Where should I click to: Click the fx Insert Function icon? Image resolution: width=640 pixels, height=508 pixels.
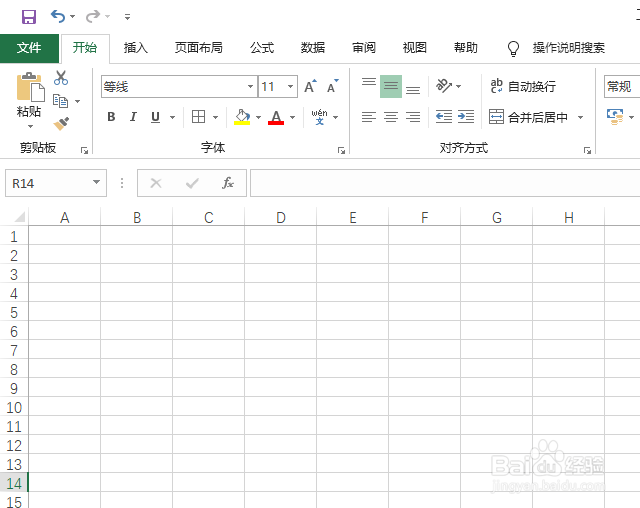coord(228,183)
